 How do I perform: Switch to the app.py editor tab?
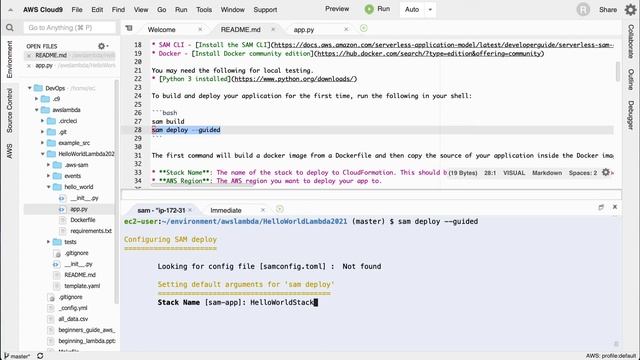click(x=304, y=29)
